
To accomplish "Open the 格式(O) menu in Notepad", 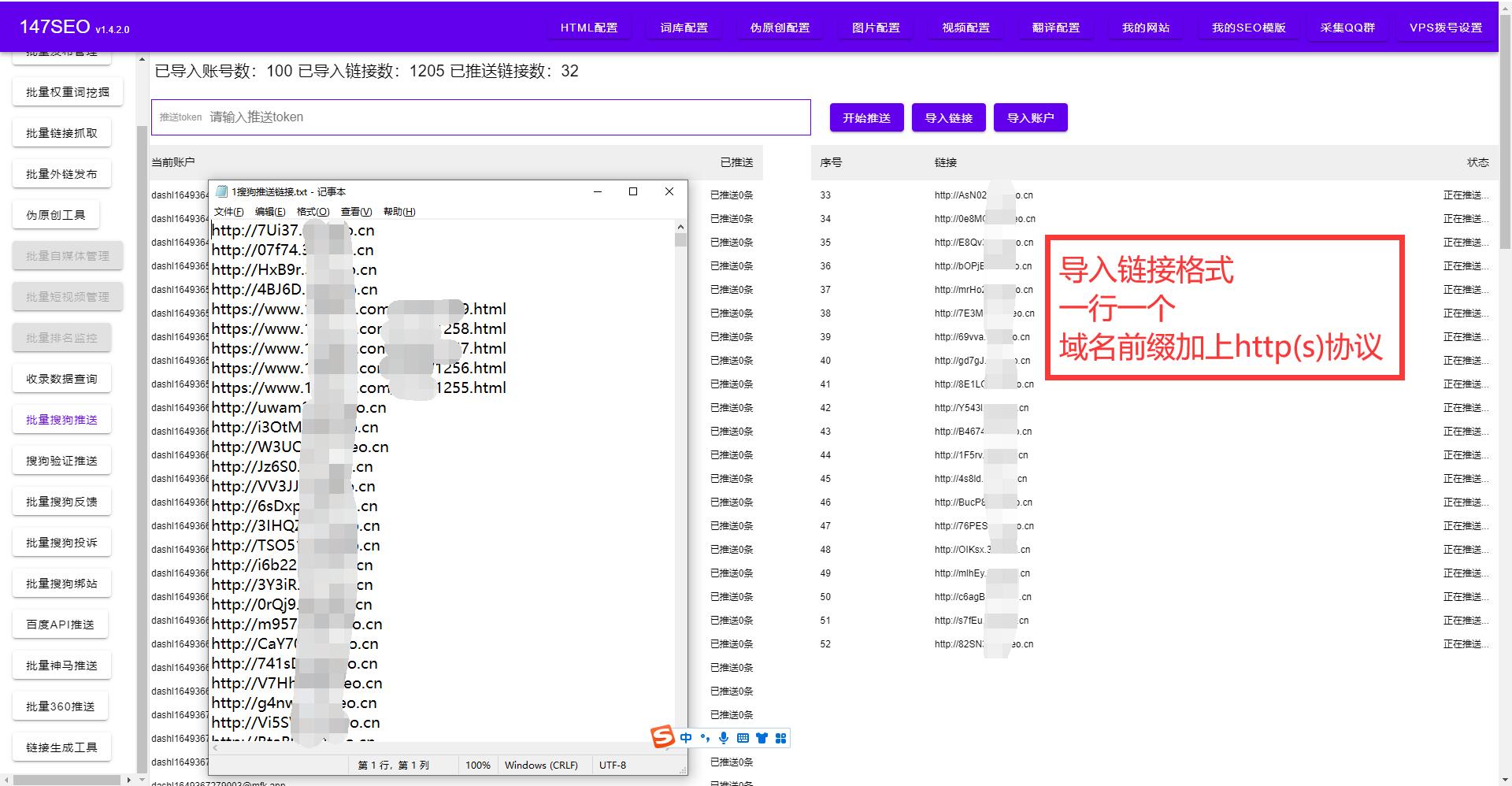I will pos(313,211).
